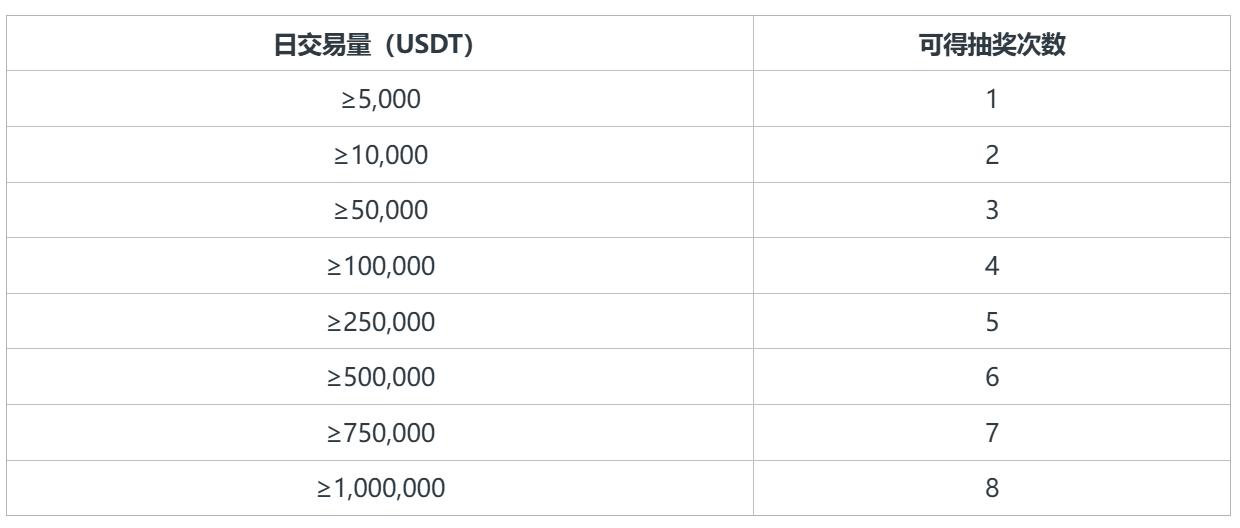
Task: Click the draw count cell showing 6
Action: coord(990,377)
